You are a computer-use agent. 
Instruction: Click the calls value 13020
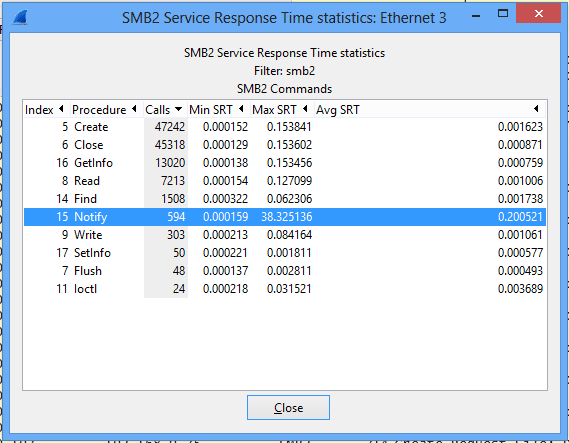pyautogui.click(x=170, y=163)
